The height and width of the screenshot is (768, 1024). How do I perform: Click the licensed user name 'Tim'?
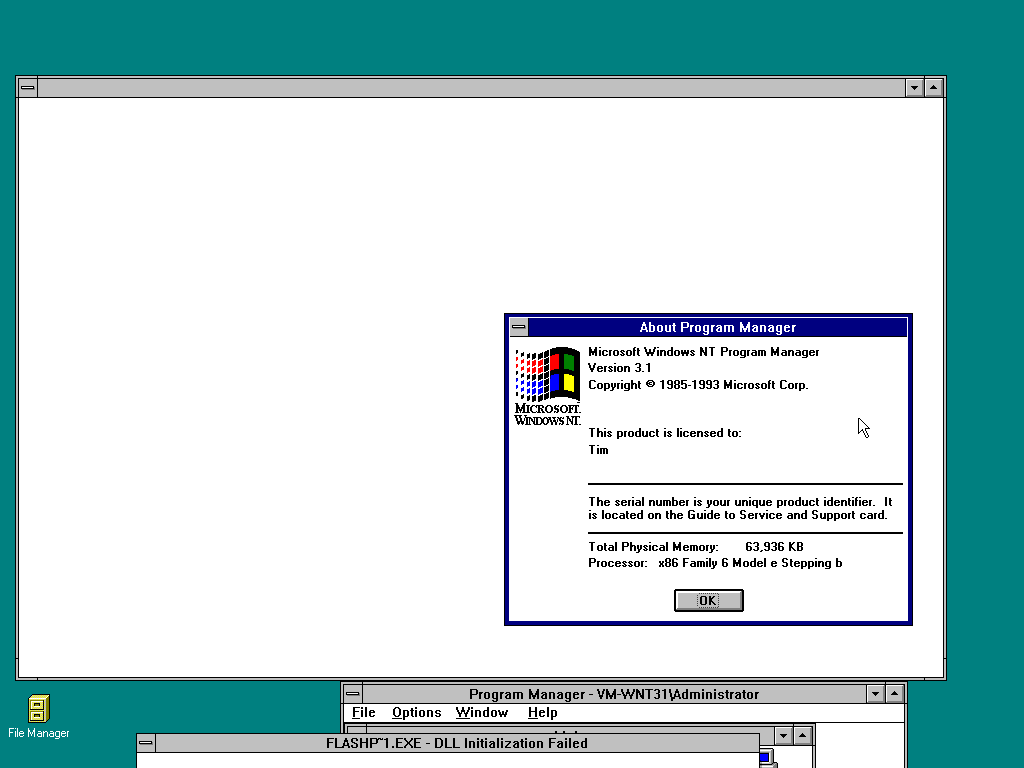point(598,449)
